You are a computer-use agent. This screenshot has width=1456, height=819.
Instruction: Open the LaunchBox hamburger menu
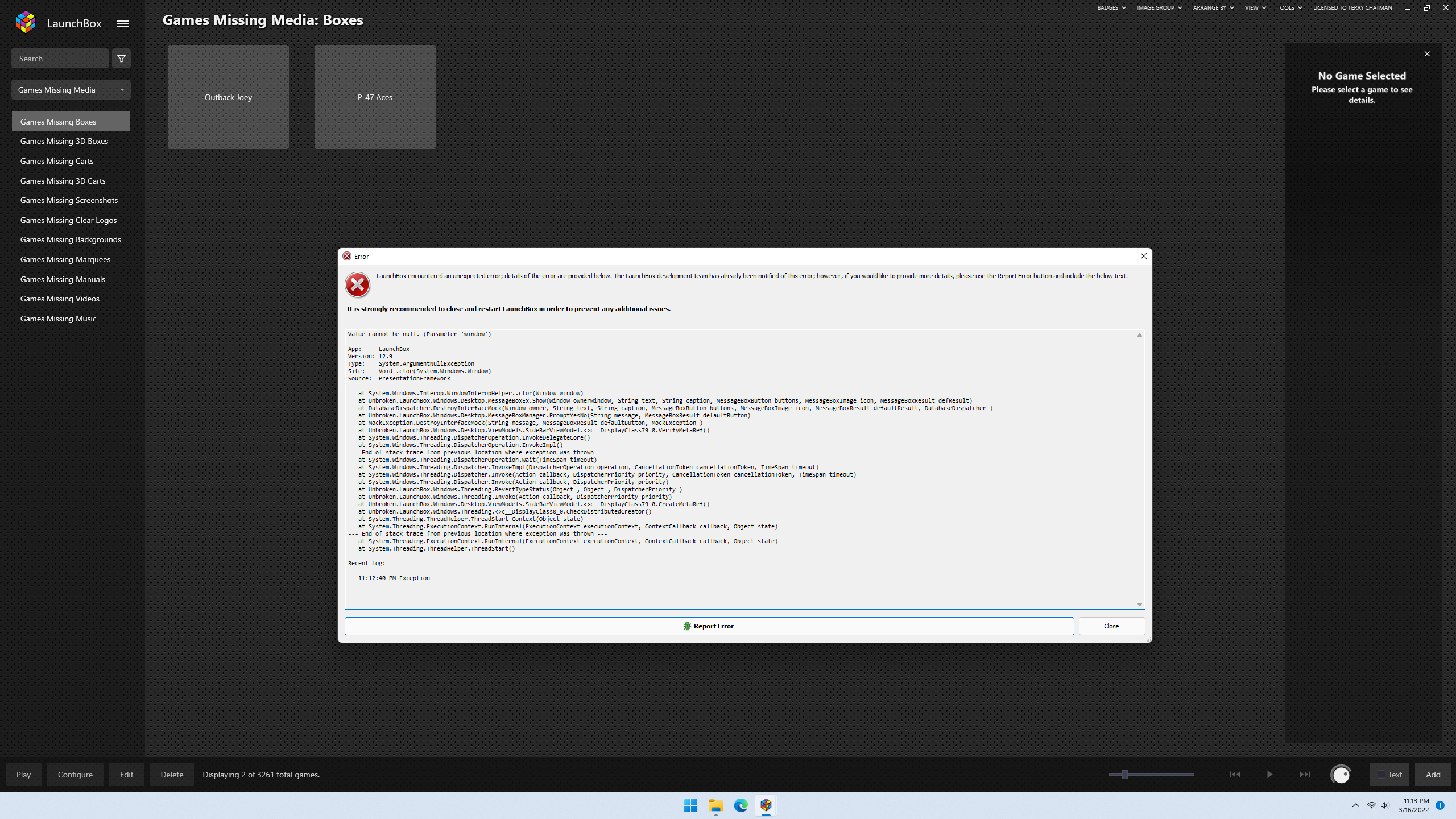click(x=123, y=24)
